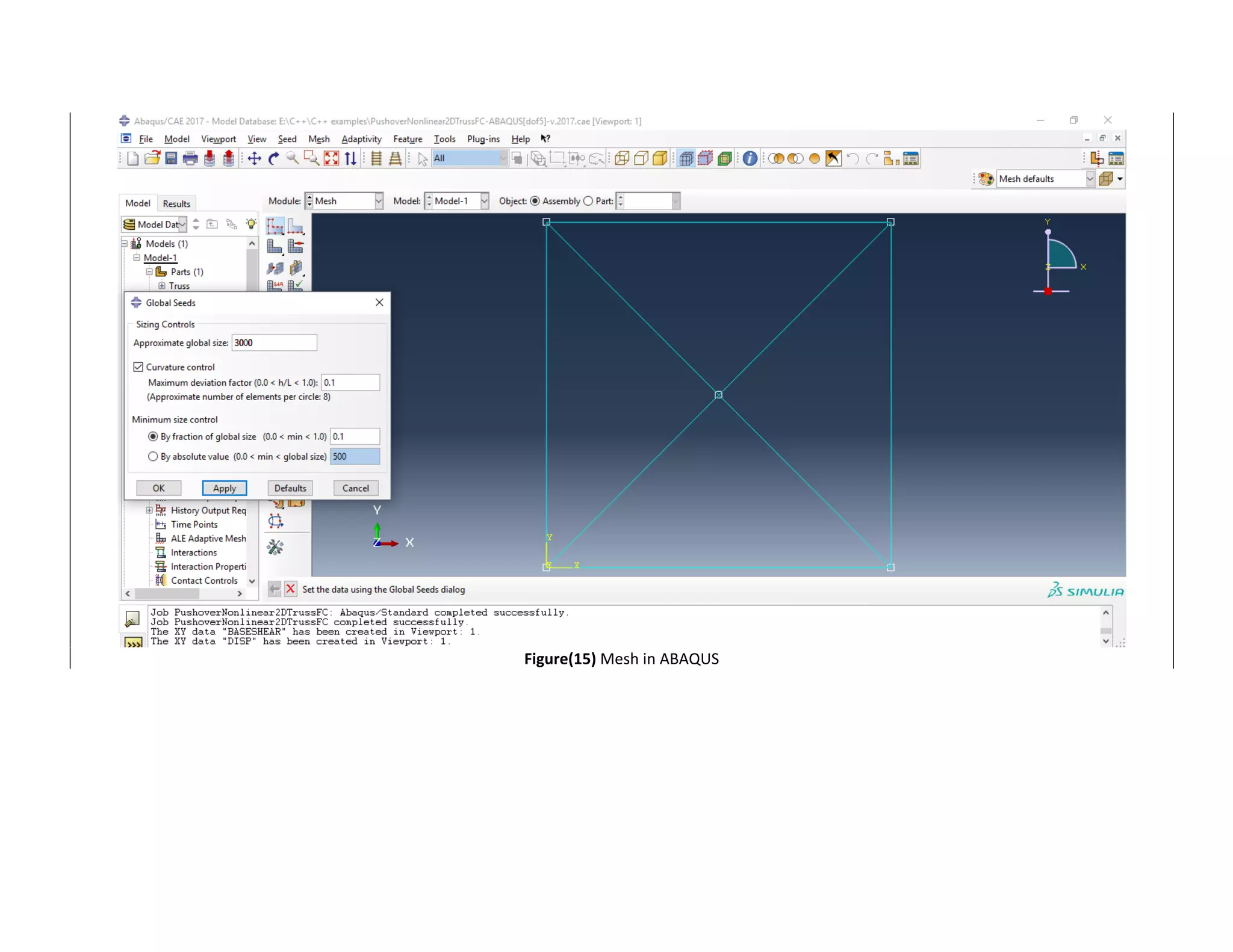Click the Auto-fit view icon
Screen dimensions: 1233x952
pyautogui.click(x=332, y=159)
